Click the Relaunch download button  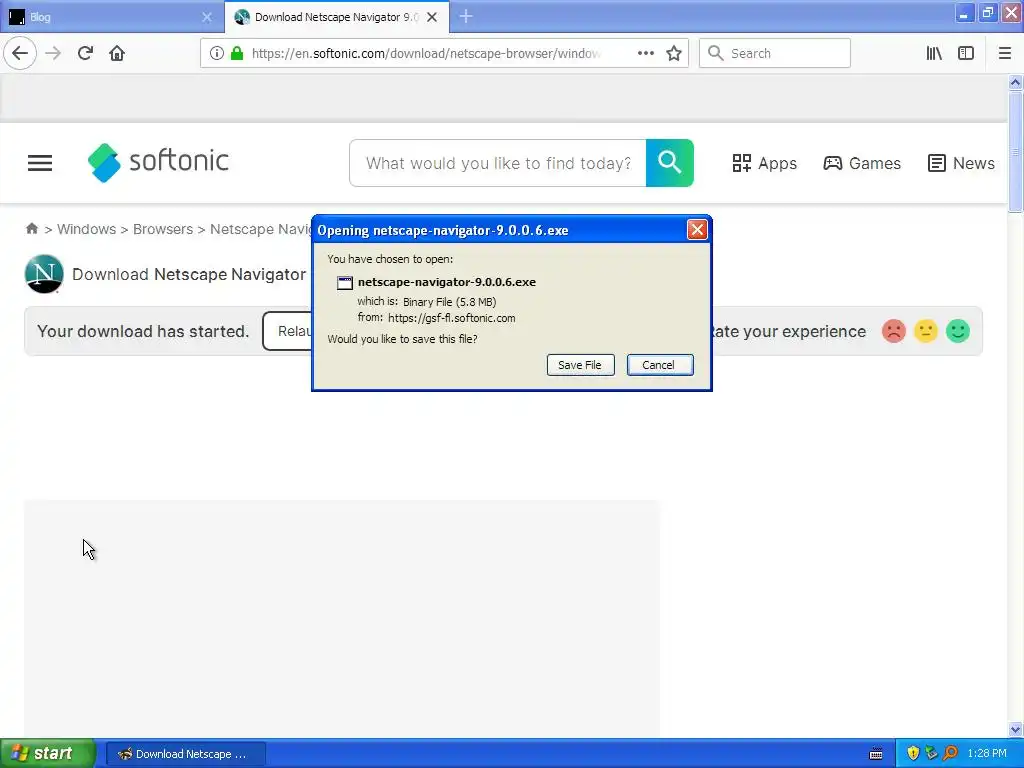coord(288,331)
